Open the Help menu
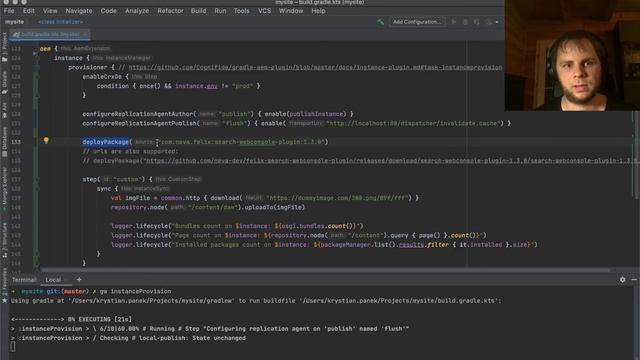Screen dimensions: 640x360 318,11
